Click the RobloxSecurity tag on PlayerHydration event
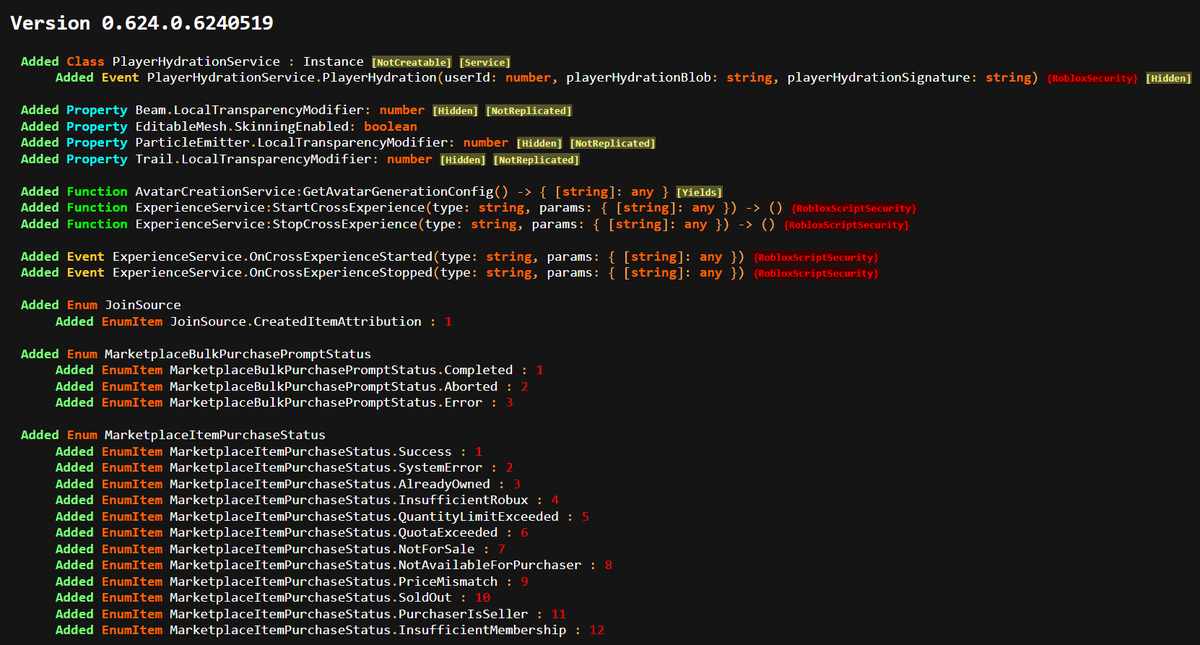The image size is (1200, 645). [1093, 78]
